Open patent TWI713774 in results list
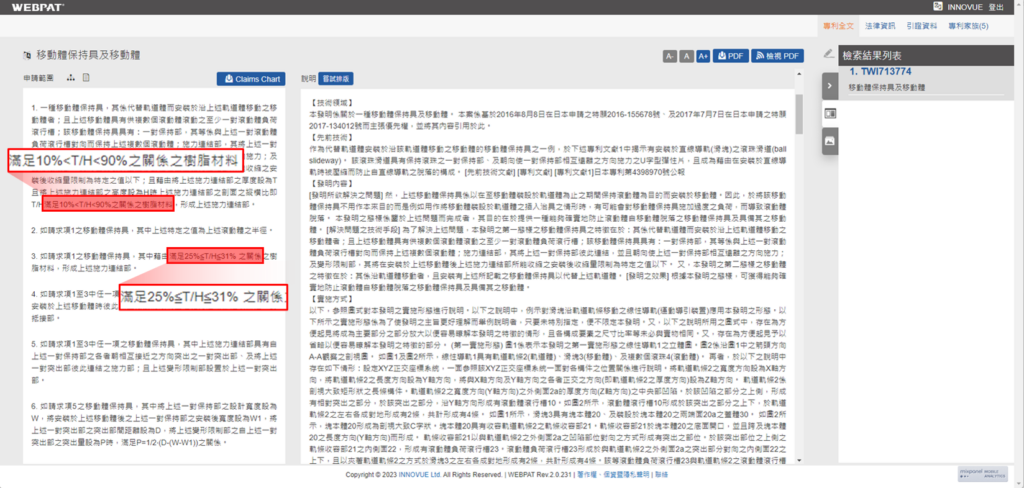The height and width of the screenshot is (488, 1024). tap(880, 72)
